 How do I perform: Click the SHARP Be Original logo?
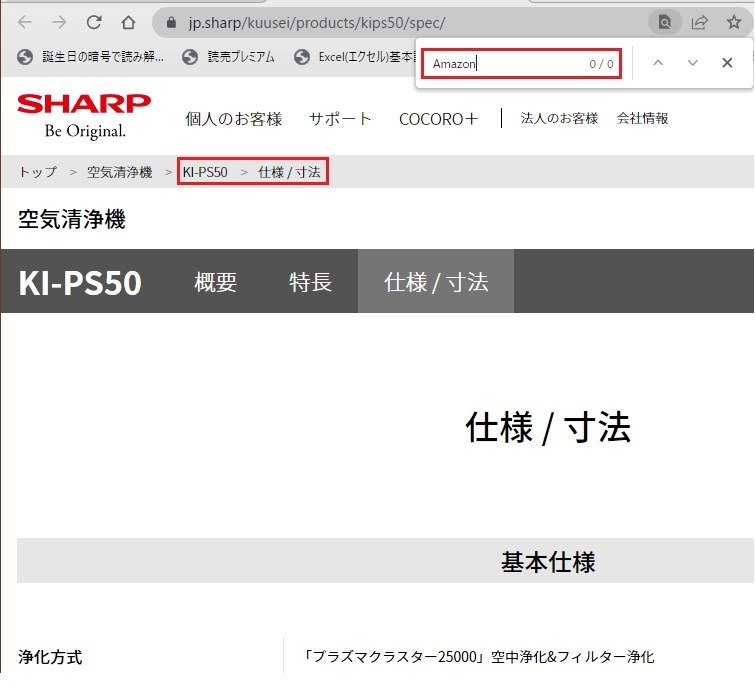click(84, 116)
